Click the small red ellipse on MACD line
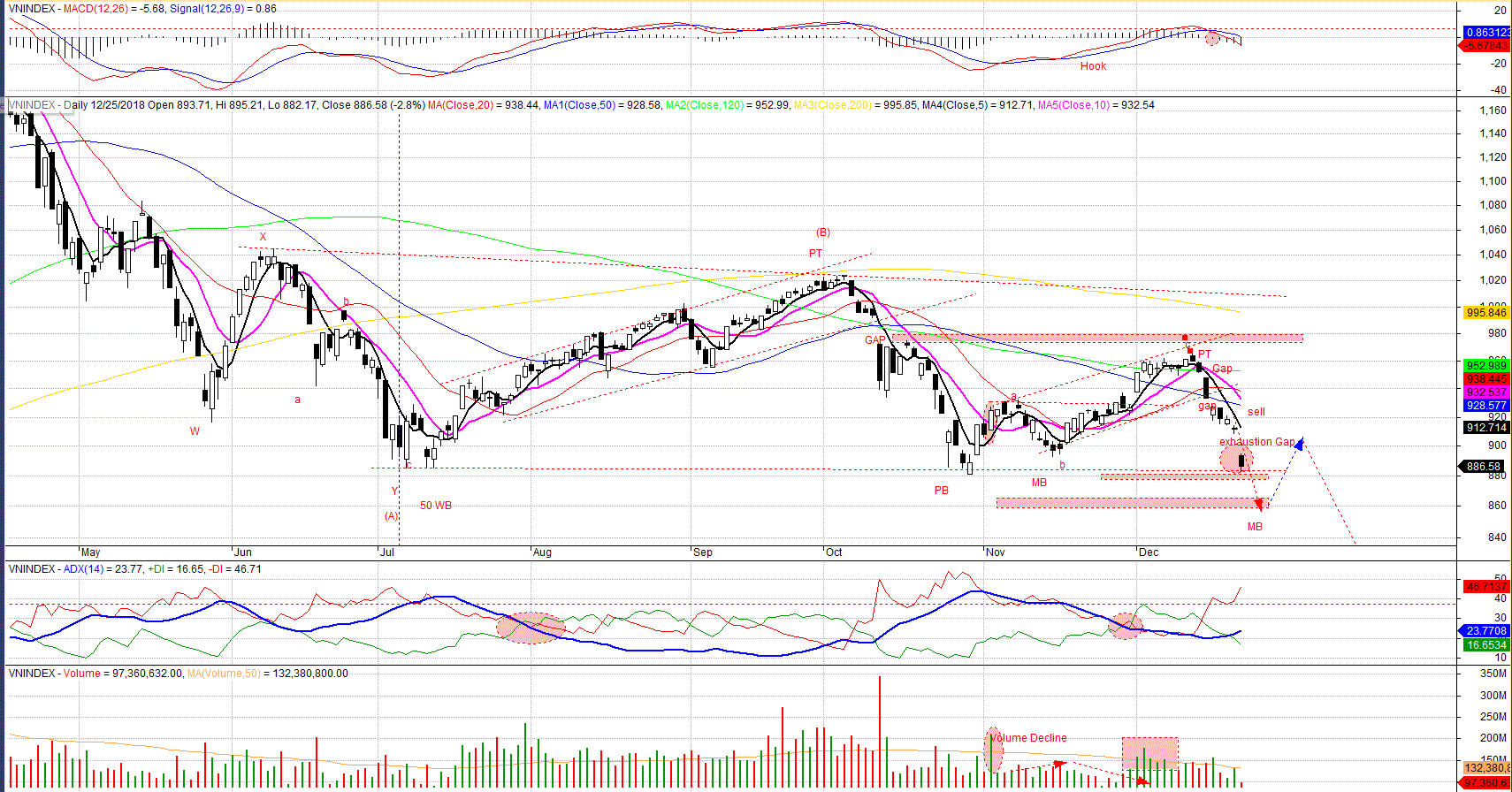Viewport: 1512px width, 792px height. tap(1212, 39)
